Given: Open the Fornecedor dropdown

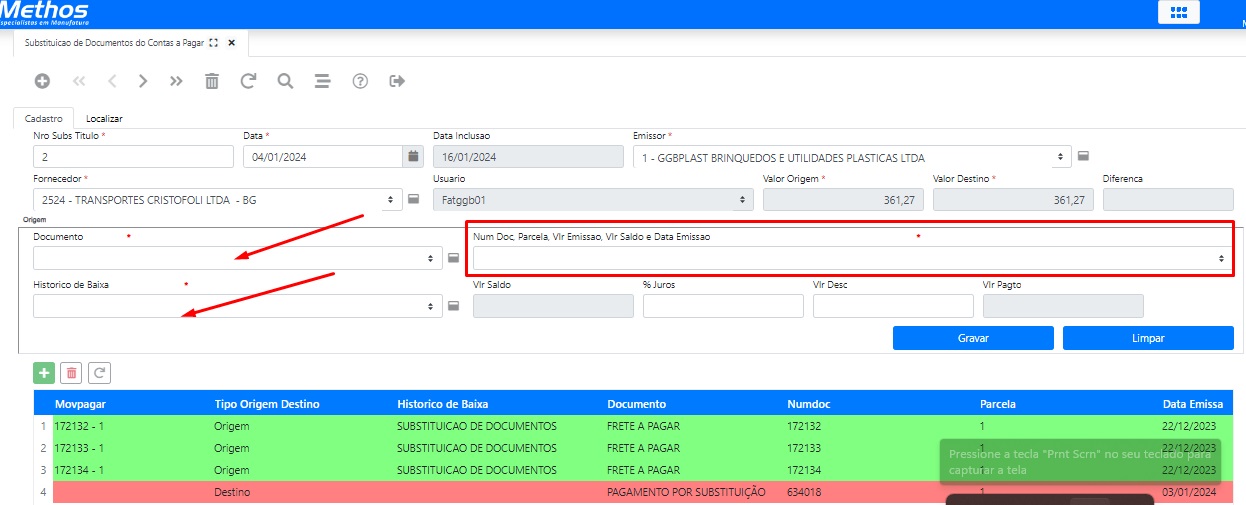Looking at the screenshot, I should pos(218,200).
